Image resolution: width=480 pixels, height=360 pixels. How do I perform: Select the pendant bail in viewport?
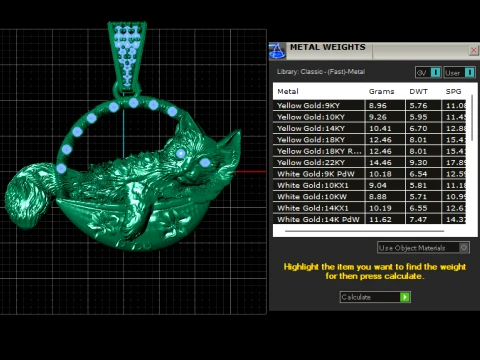127,57
